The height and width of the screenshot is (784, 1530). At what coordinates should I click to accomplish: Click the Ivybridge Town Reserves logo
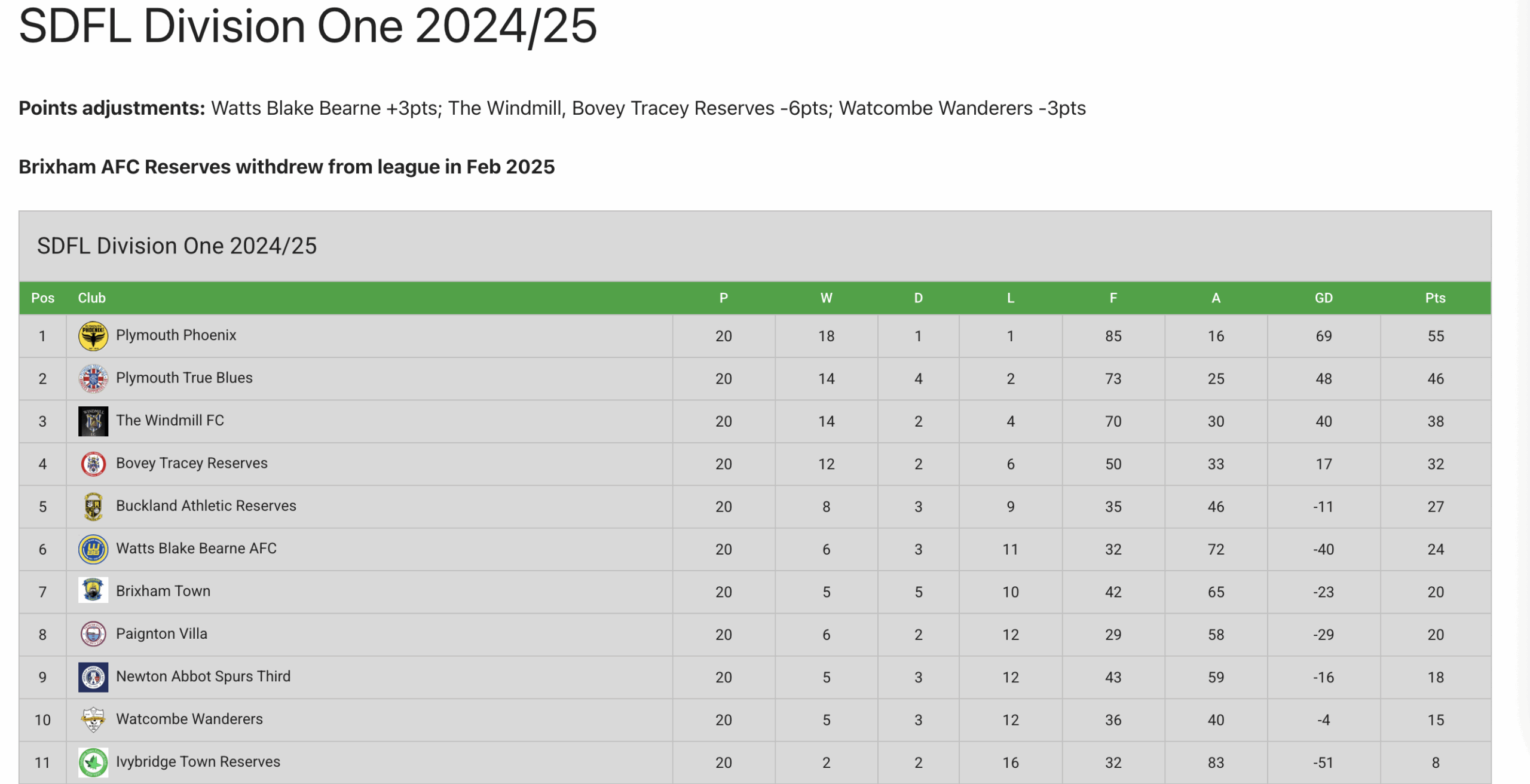(x=93, y=762)
